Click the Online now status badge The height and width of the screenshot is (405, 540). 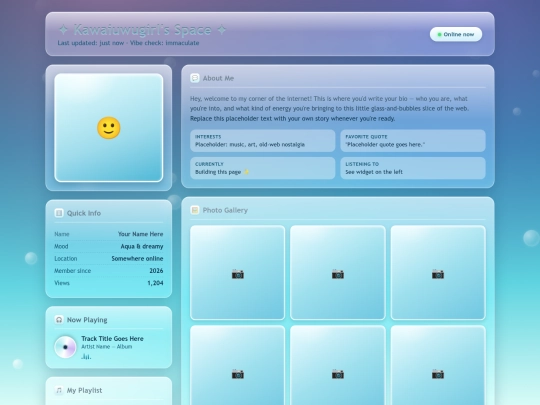tap(456, 34)
